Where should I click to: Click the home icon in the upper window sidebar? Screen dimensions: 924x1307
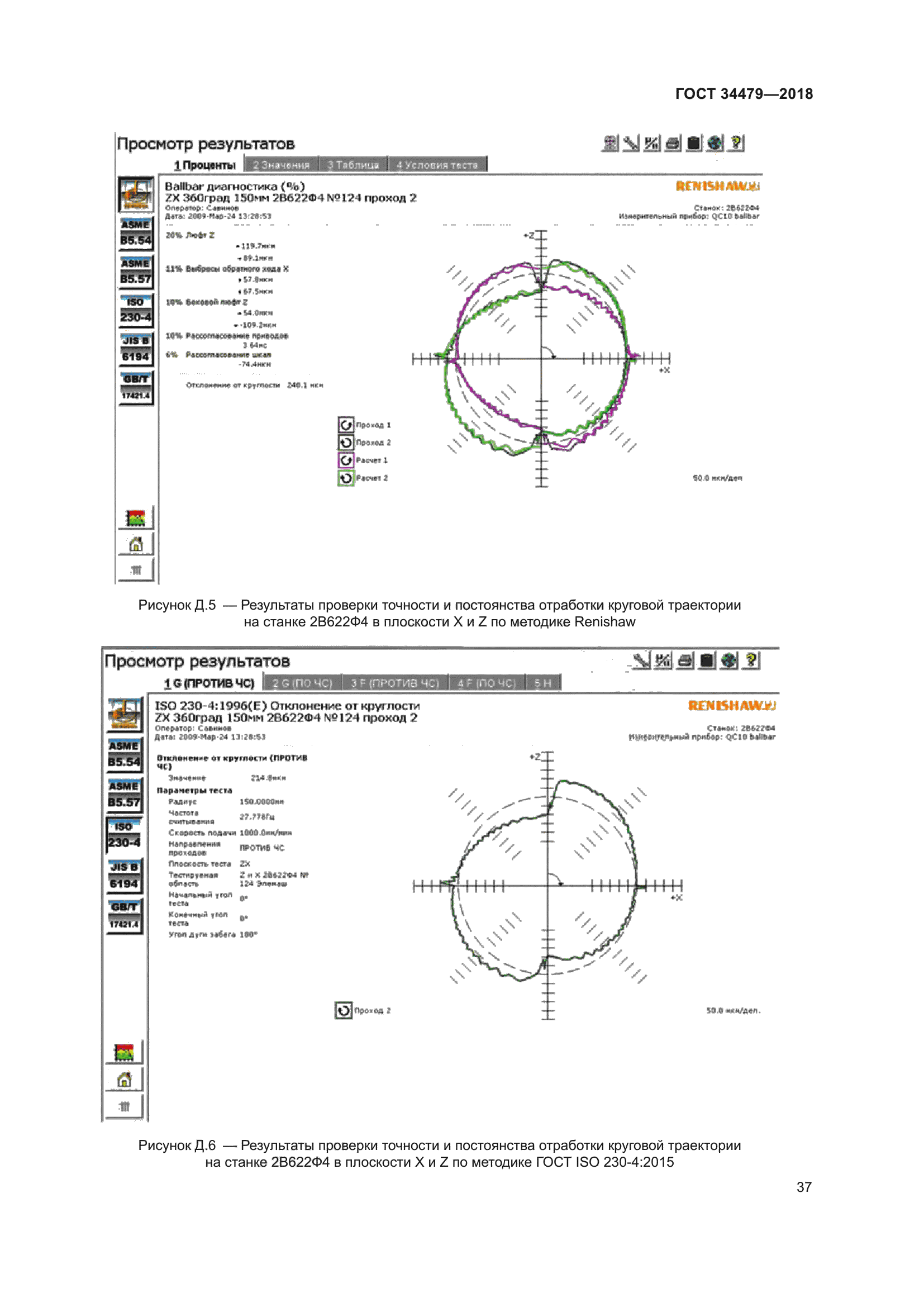coord(135,545)
